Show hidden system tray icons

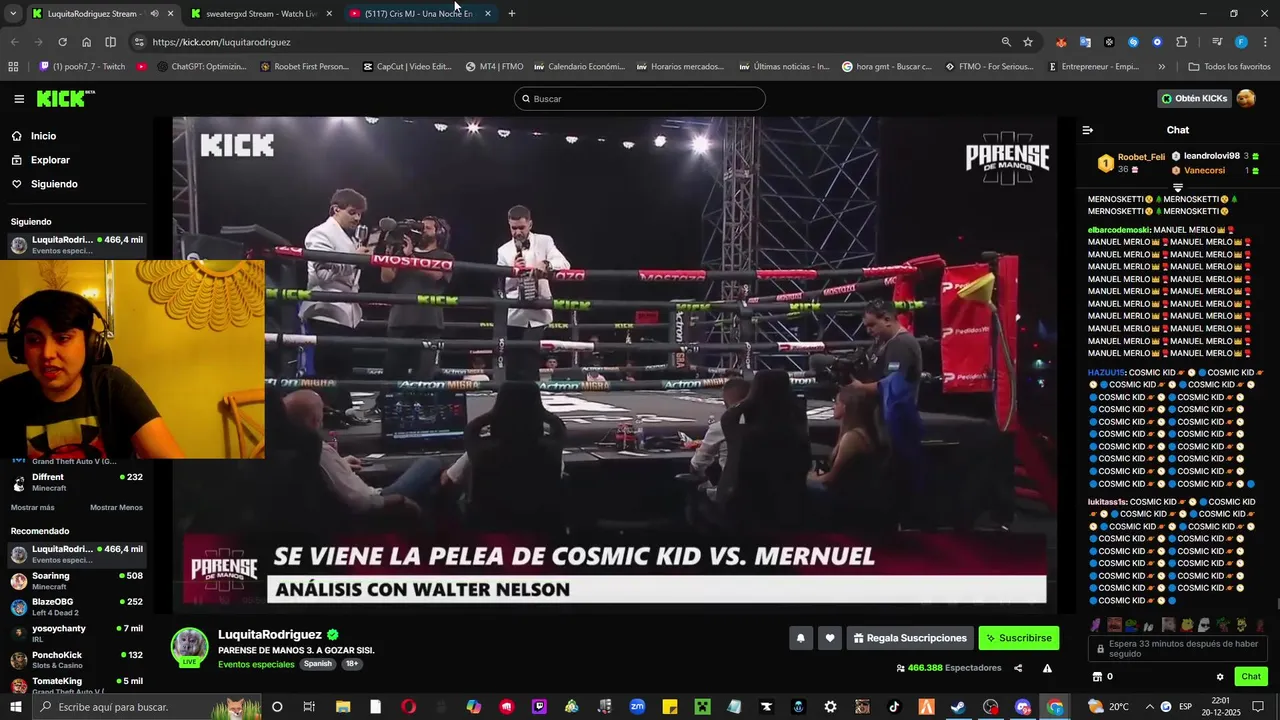pyautogui.click(x=1149, y=707)
